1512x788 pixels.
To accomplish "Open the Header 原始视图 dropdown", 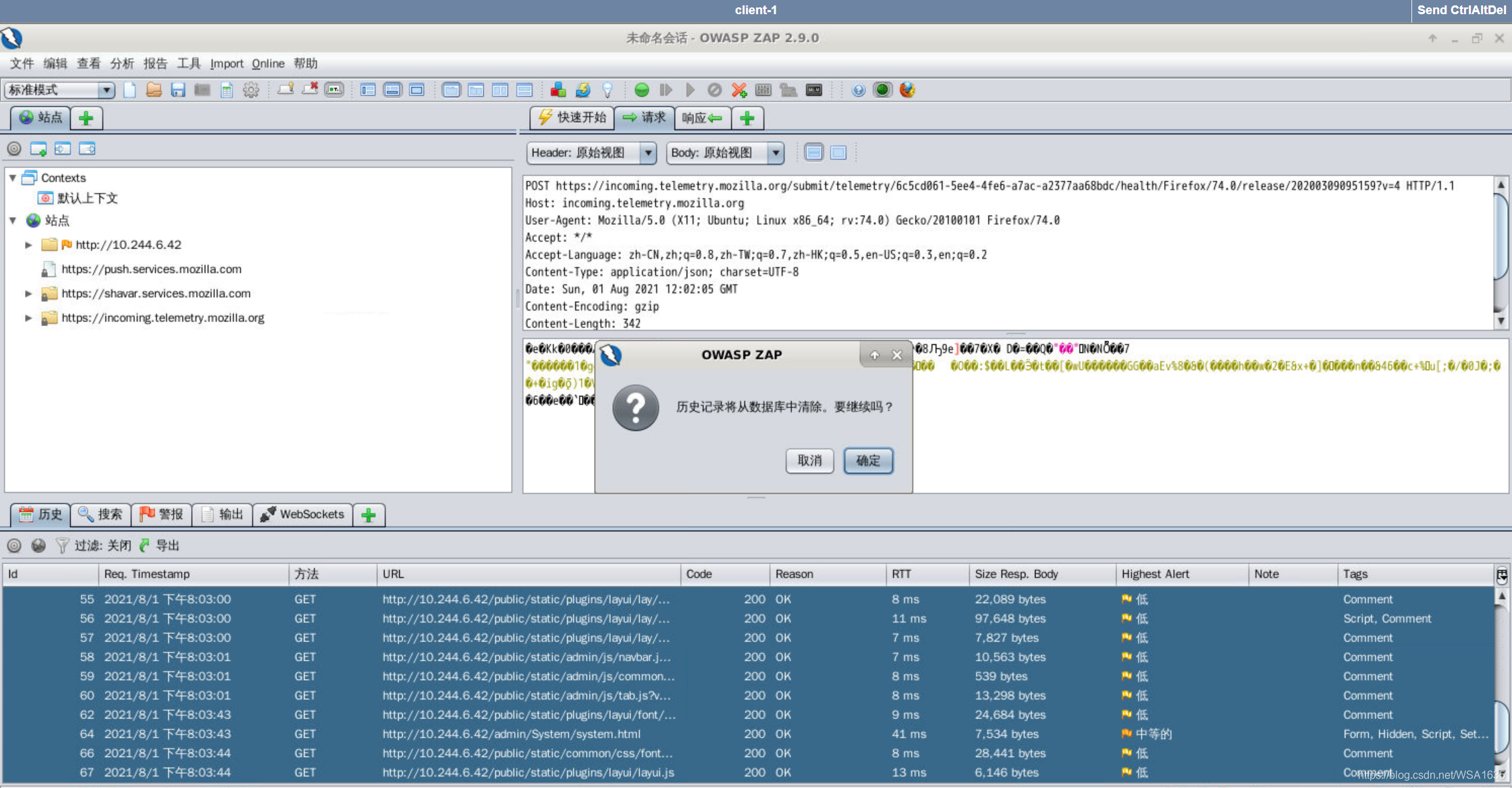I will 591,153.
